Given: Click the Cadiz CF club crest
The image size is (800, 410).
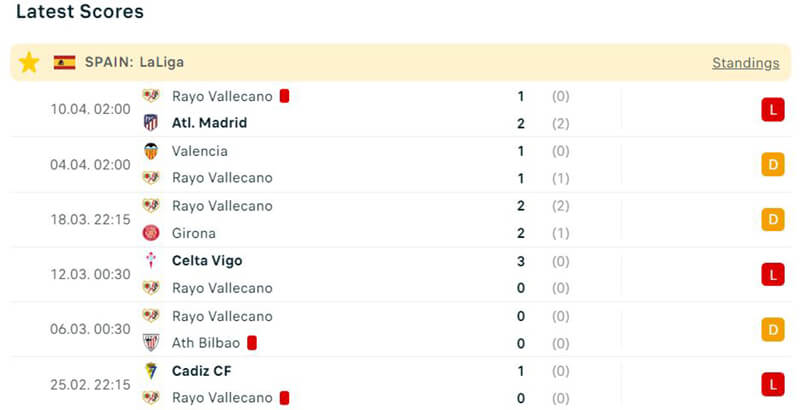Looking at the screenshot, I should tap(151, 371).
